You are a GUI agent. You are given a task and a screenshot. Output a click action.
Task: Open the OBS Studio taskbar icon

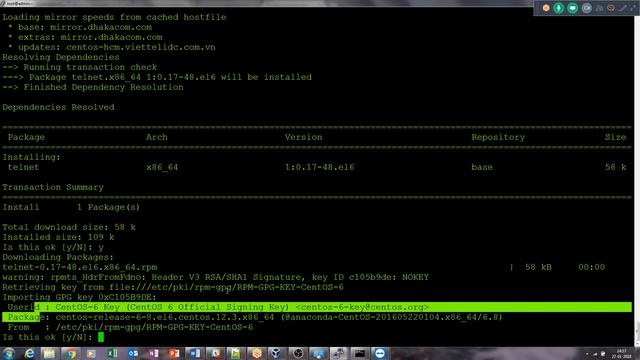click(x=298, y=353)
